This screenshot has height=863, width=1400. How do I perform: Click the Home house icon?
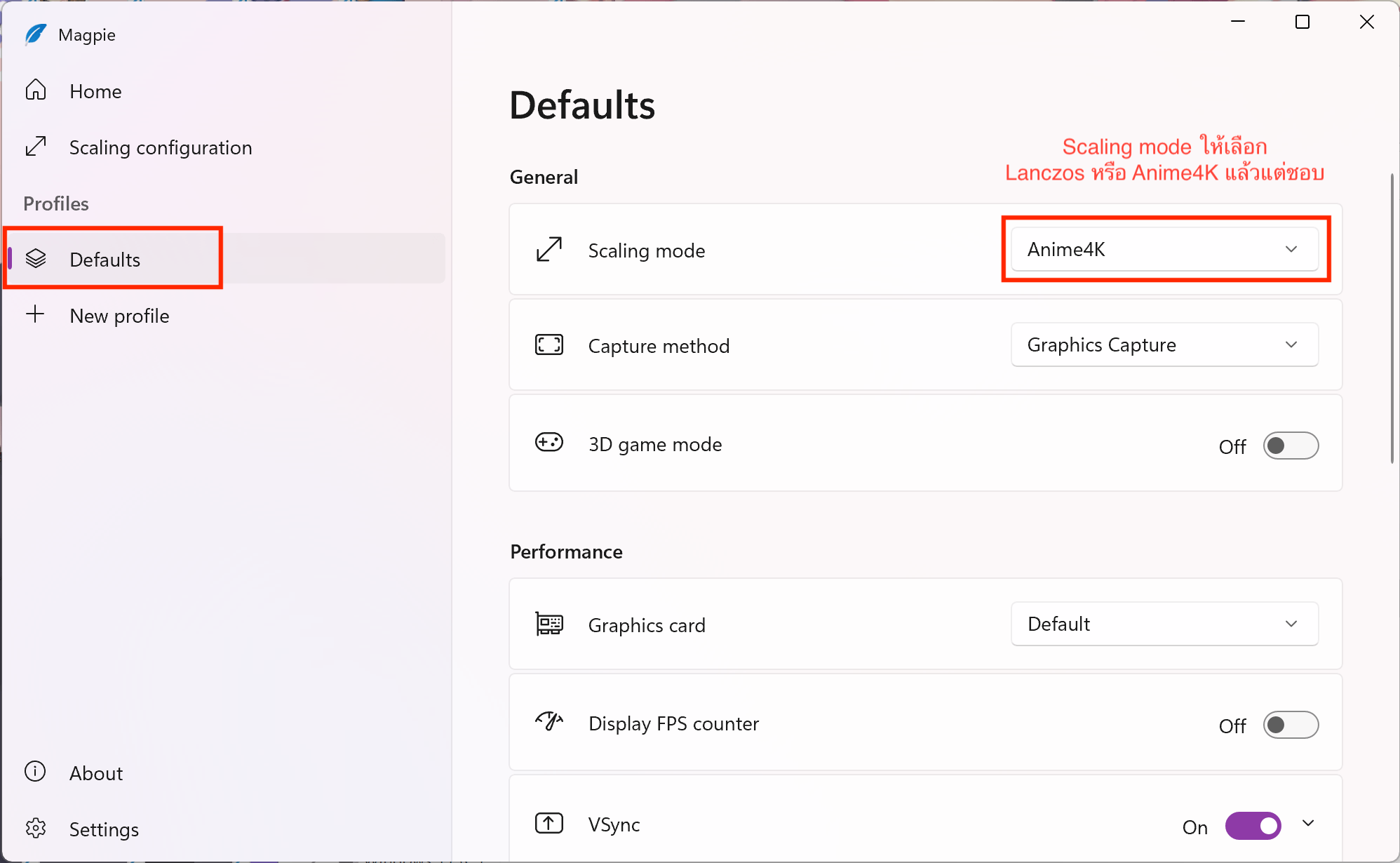[36, 91]
